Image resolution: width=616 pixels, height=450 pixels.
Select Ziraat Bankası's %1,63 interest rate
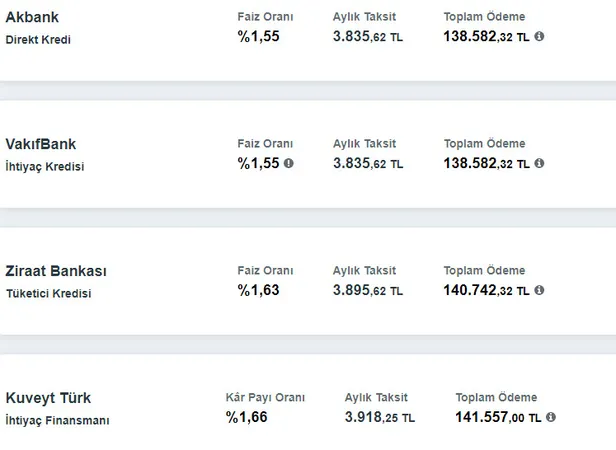(258, 290)
